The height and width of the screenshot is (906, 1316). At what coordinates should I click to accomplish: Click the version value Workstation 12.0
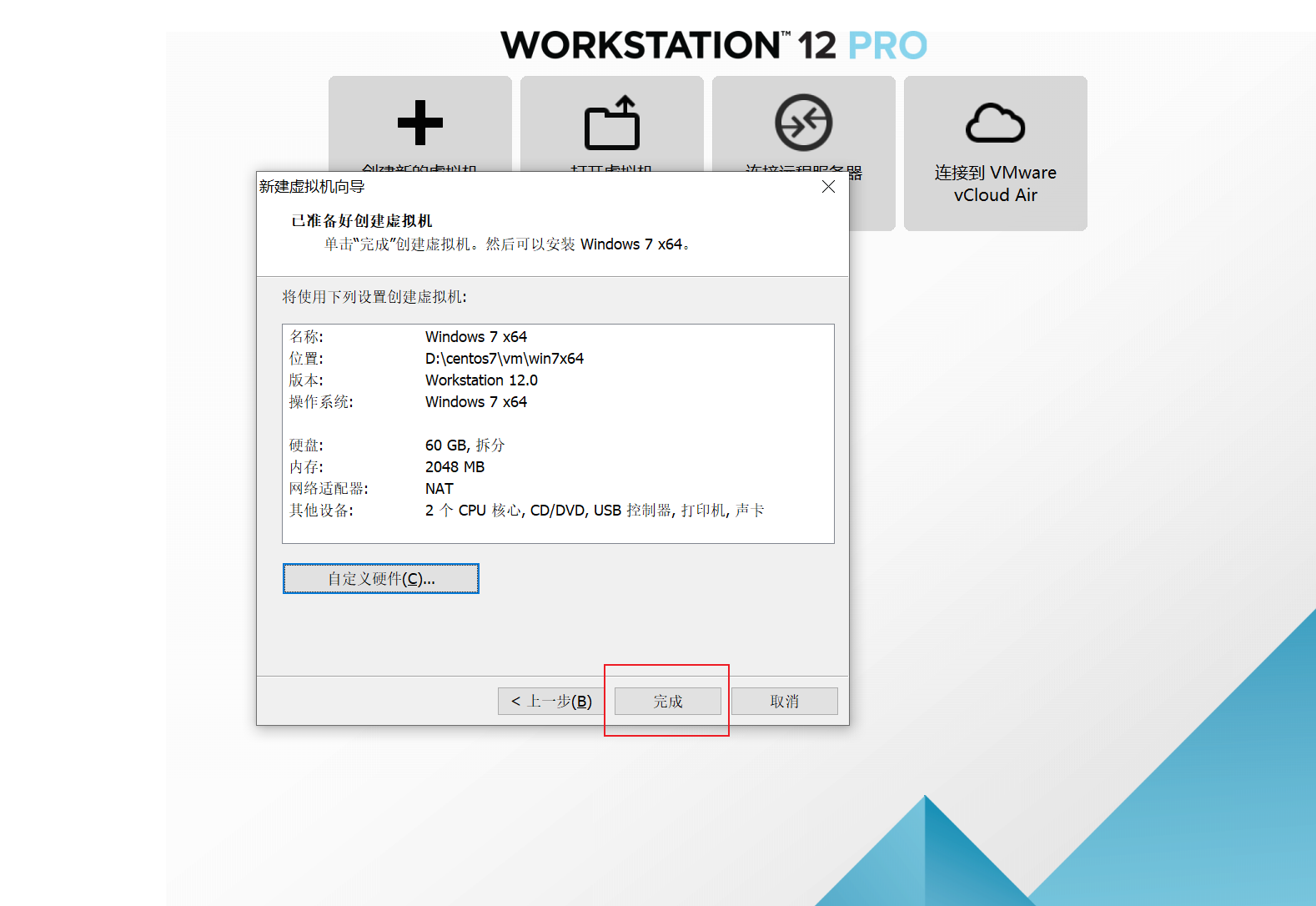[x=481, y=380]
